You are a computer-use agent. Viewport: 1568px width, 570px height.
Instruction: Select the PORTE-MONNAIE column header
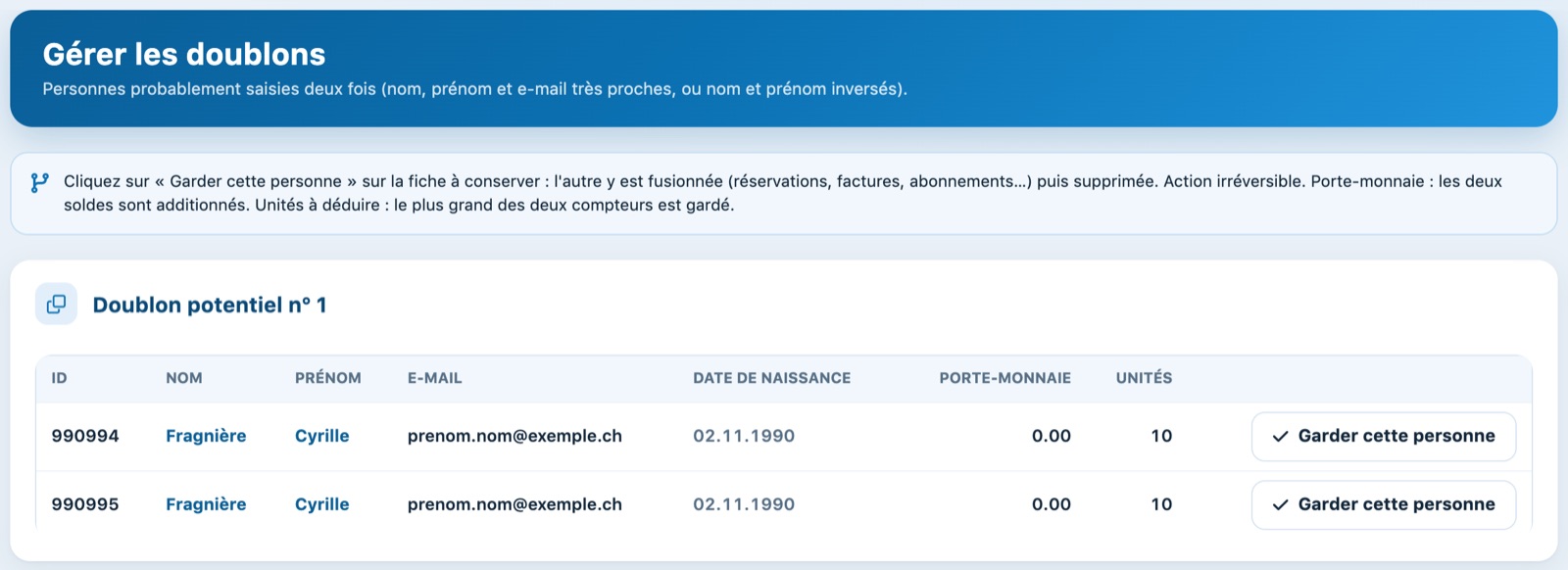tap(1005, 378)
